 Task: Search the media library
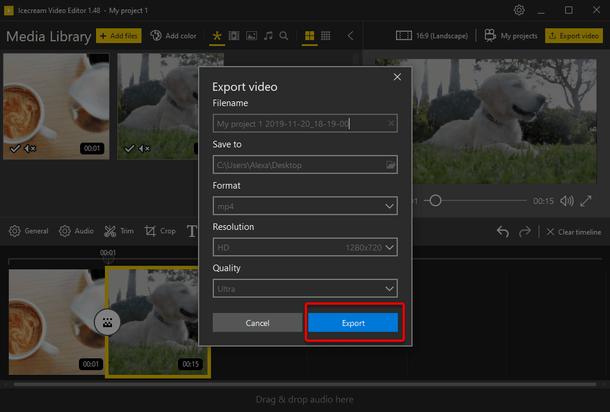284,36
